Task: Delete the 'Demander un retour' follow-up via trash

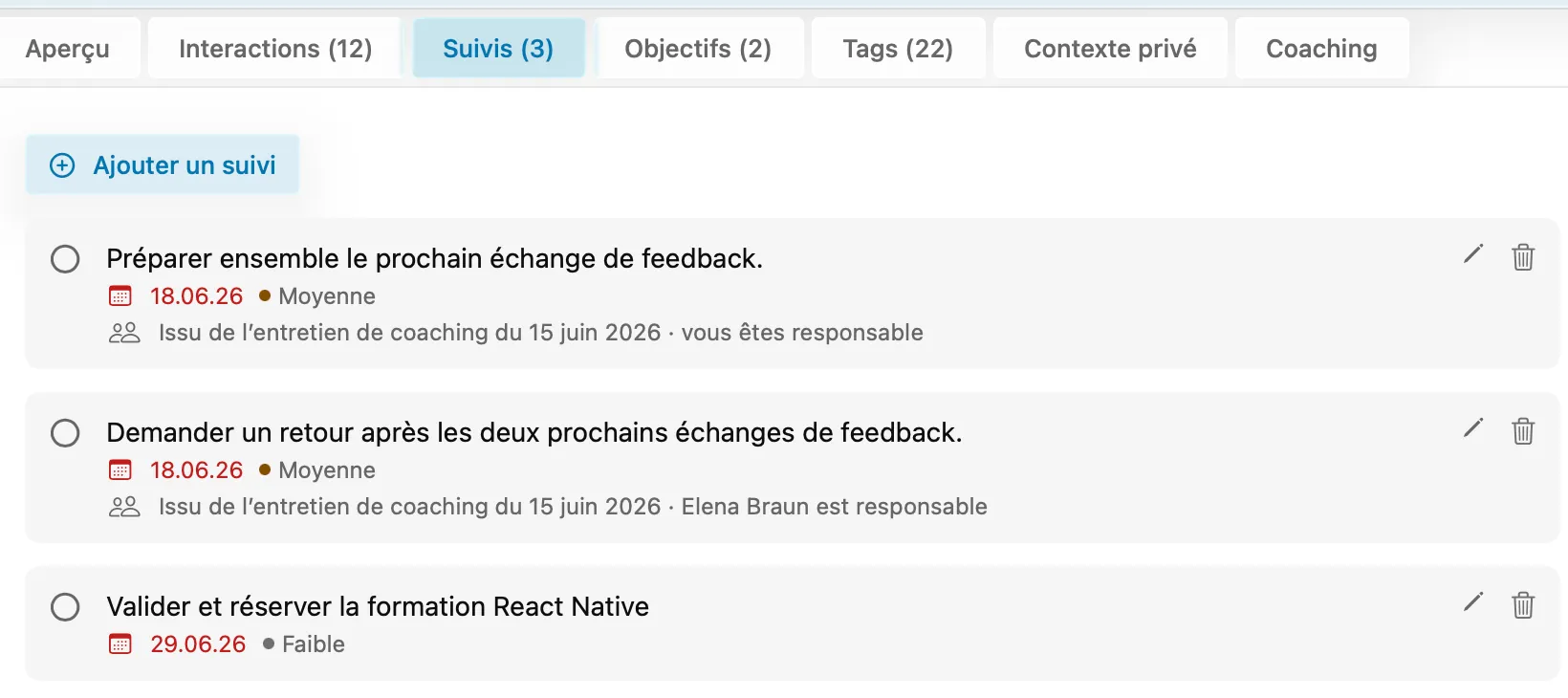Action: (x=1523, y=431)
